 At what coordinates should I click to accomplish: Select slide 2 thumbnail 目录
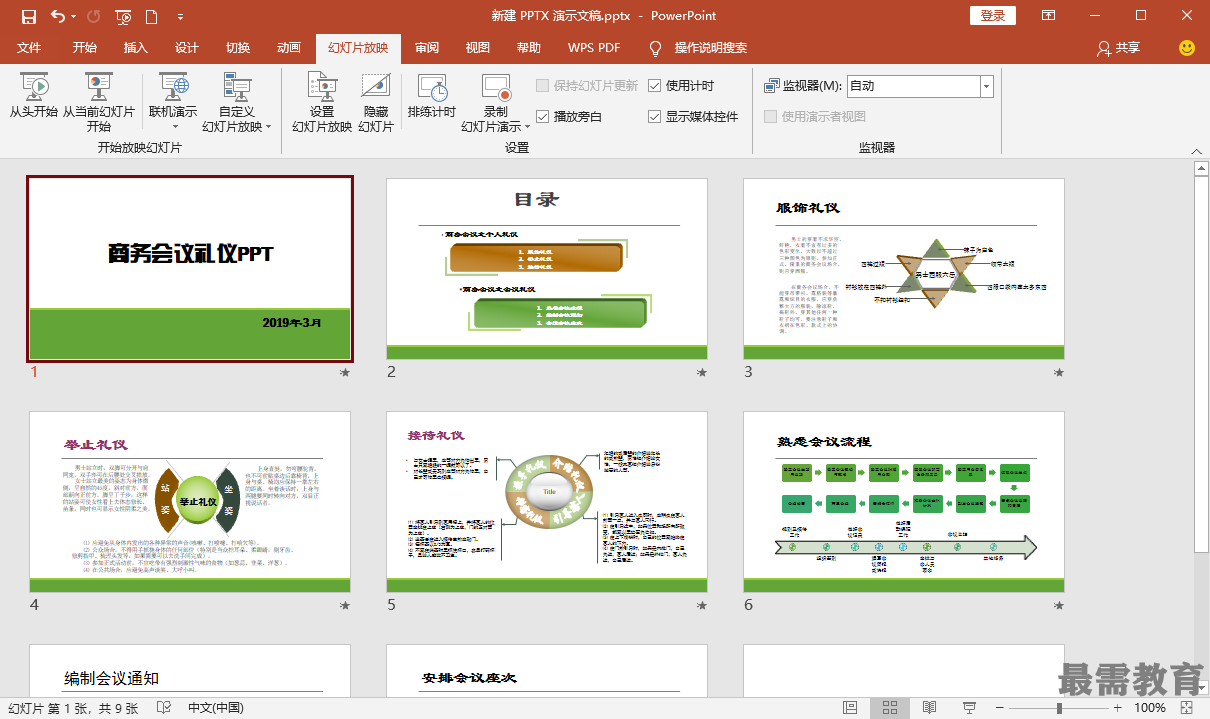click(547, 269)
